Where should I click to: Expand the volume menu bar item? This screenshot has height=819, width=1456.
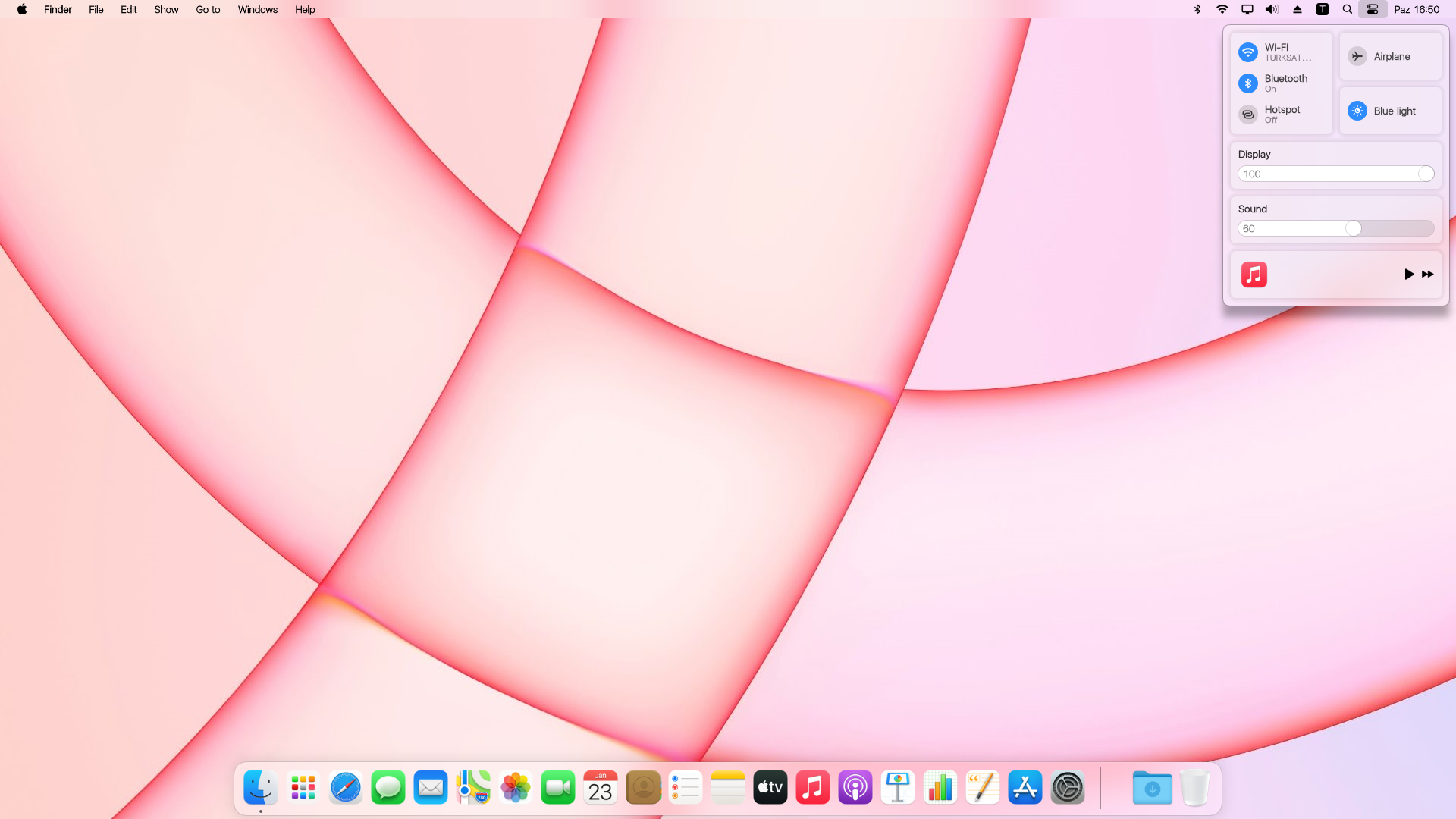pos(1272,10)
